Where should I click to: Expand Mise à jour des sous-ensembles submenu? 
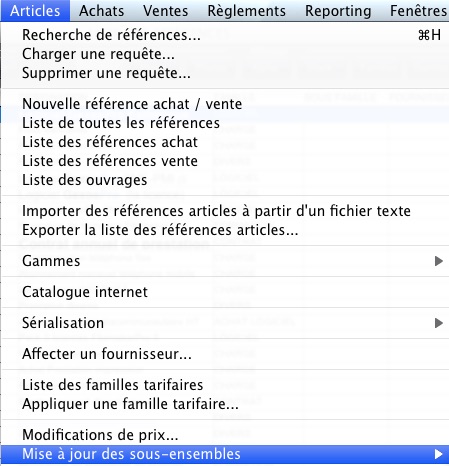click(x=225, y=454)
